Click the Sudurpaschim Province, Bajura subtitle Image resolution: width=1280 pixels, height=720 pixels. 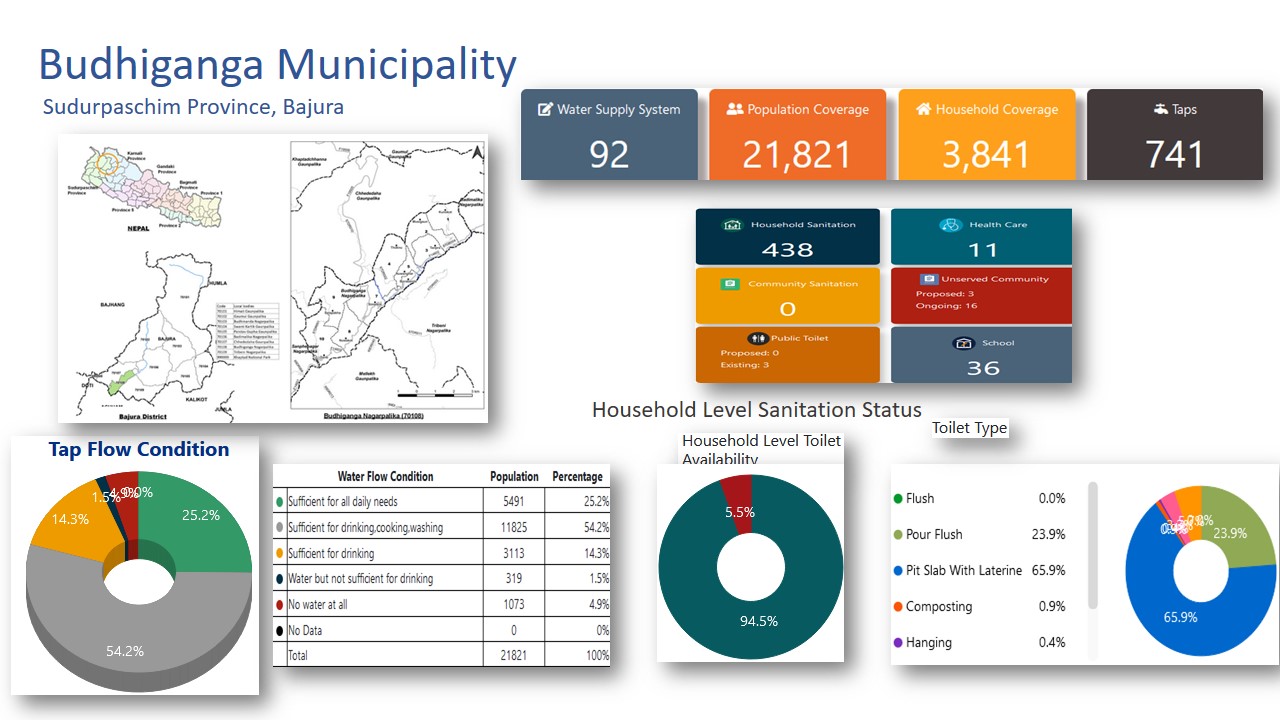193,106
